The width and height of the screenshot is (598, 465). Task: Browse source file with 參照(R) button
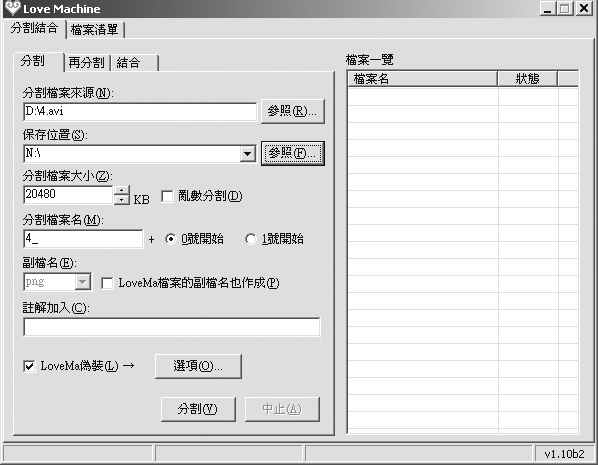[x=293, y=111]
